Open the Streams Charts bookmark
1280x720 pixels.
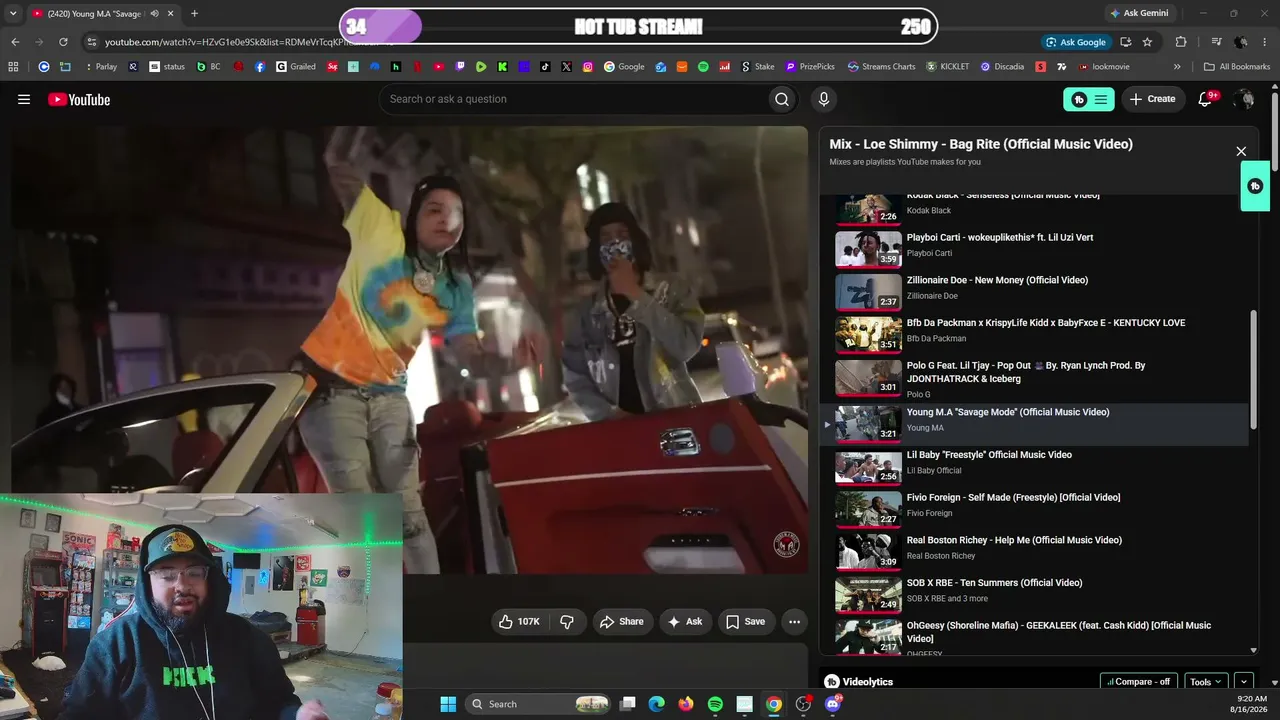(x=881, y=67)
